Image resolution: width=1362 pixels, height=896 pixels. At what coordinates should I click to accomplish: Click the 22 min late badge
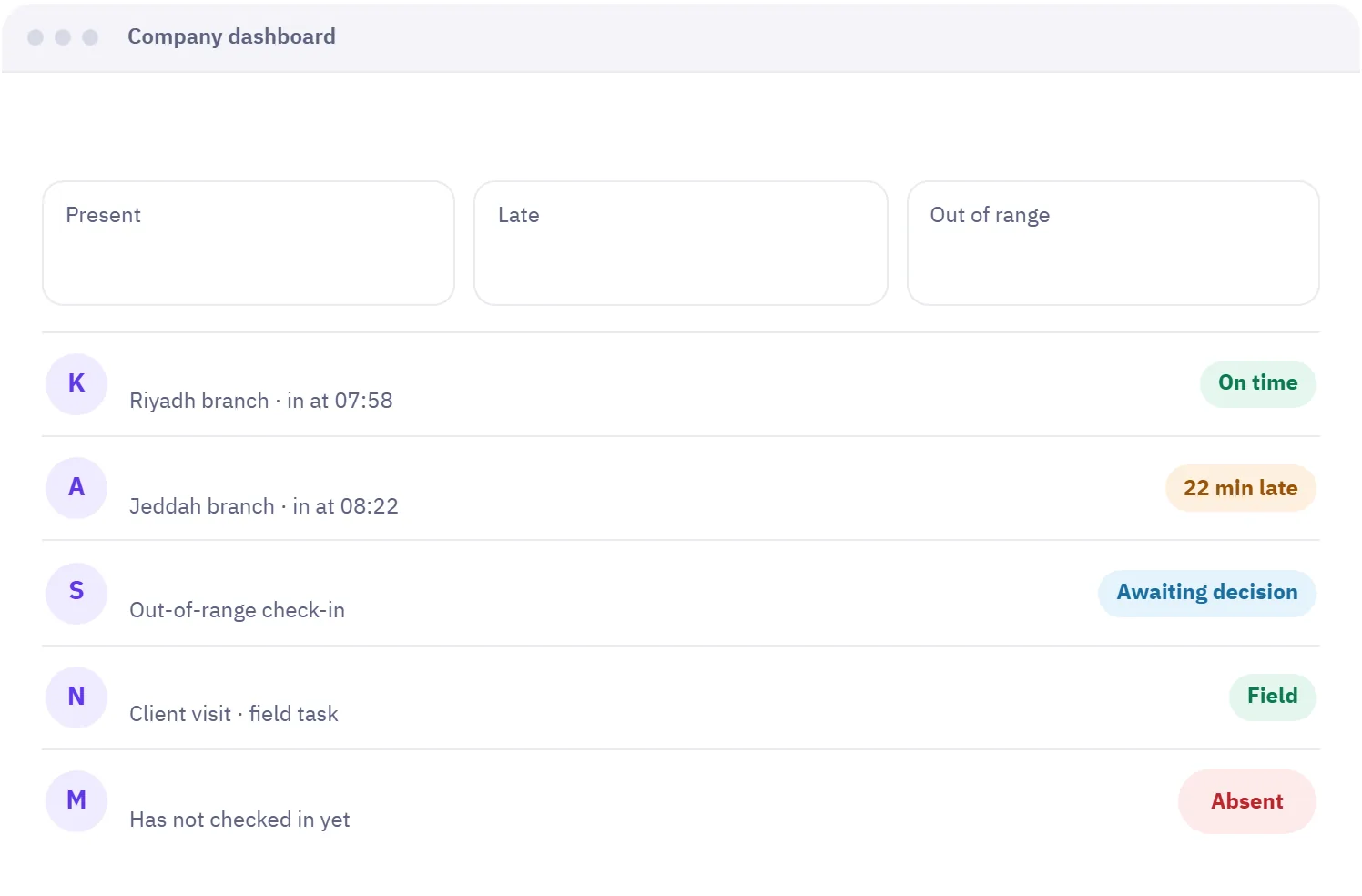click(x=1241, y=488)
